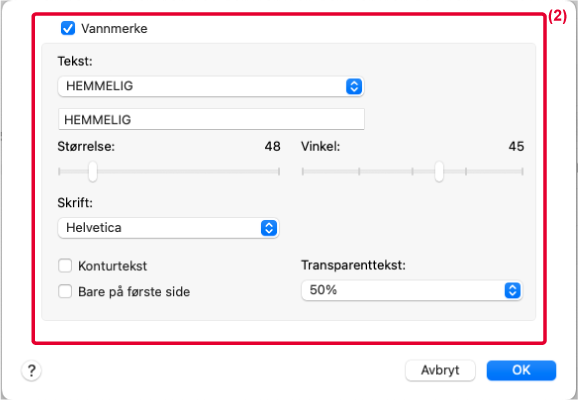This screenshot has height=400, width=578.
Task: Uncheck the Vannmerke checkbox
Action: point(68,28)
